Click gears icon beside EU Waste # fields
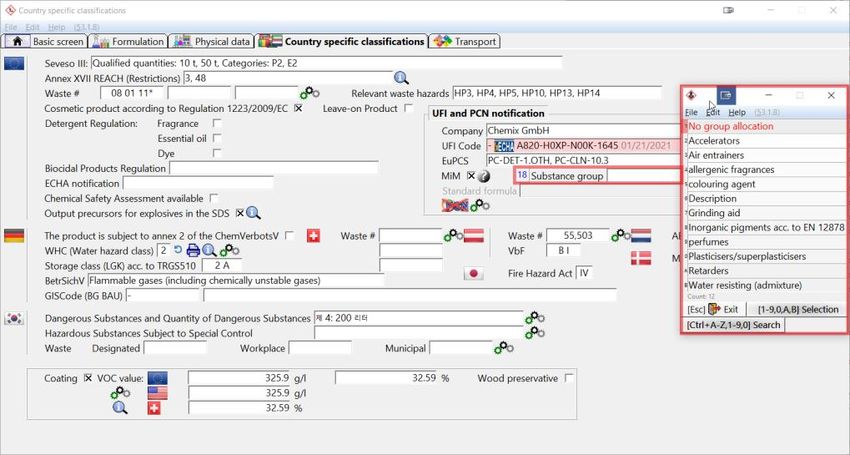The image size is (850, 455). pos(310,93)
